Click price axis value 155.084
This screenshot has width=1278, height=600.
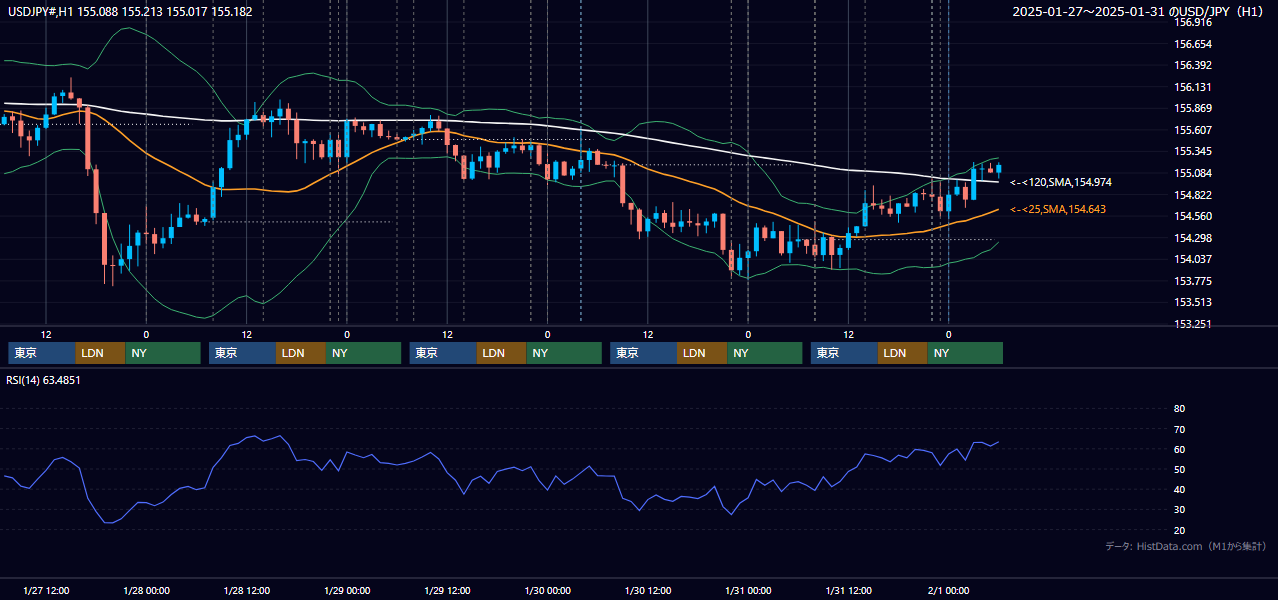[x=1192, y=173]
